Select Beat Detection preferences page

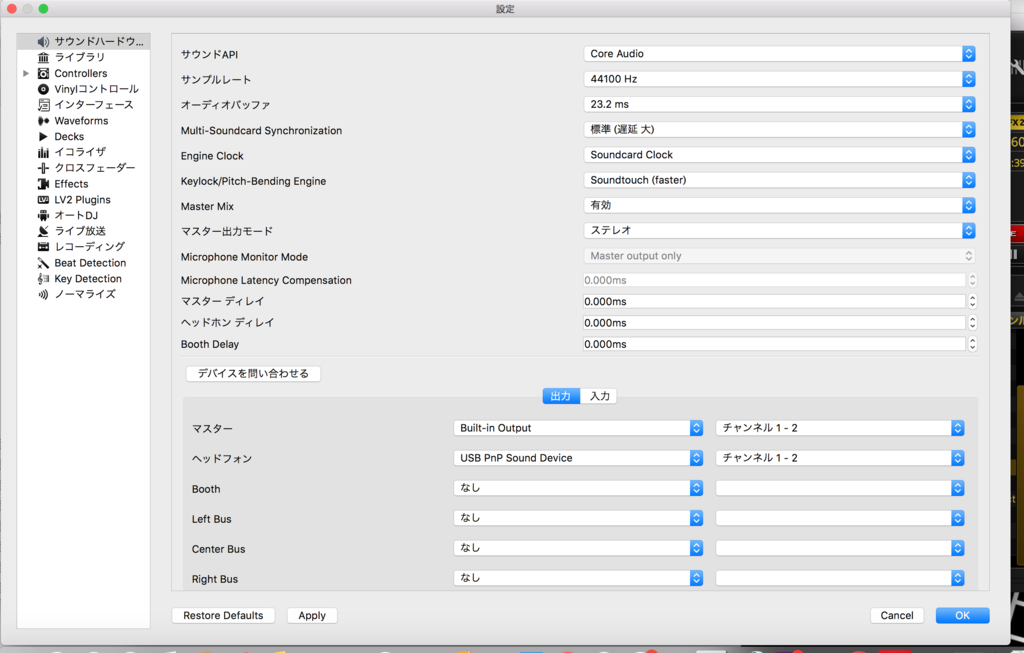pos(90,263)
